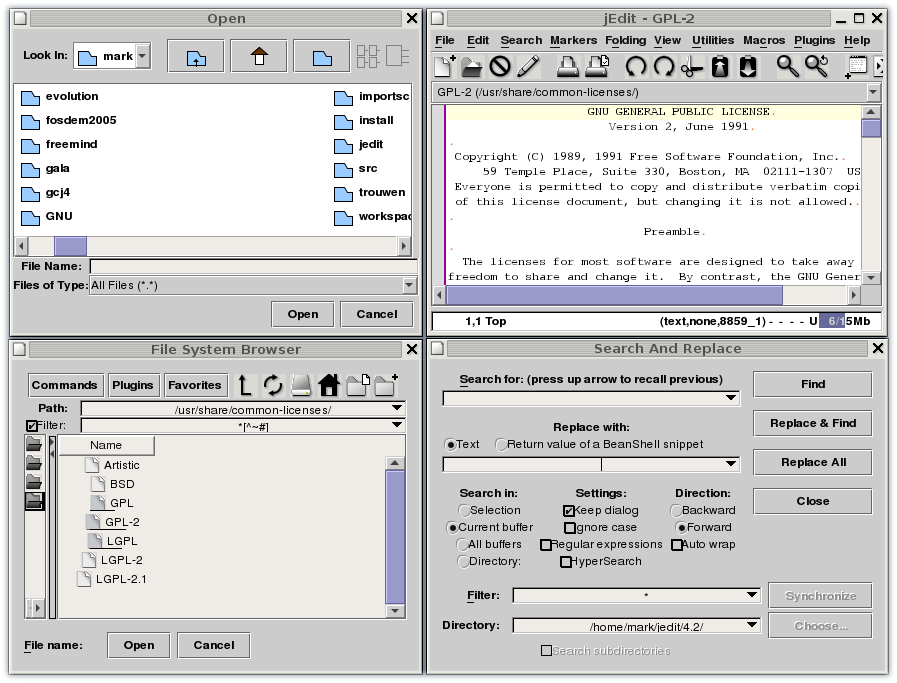Click the Redo icon in jEdit toolbar
The height and width of the screenshot is (683, 897).
[664, 66]
